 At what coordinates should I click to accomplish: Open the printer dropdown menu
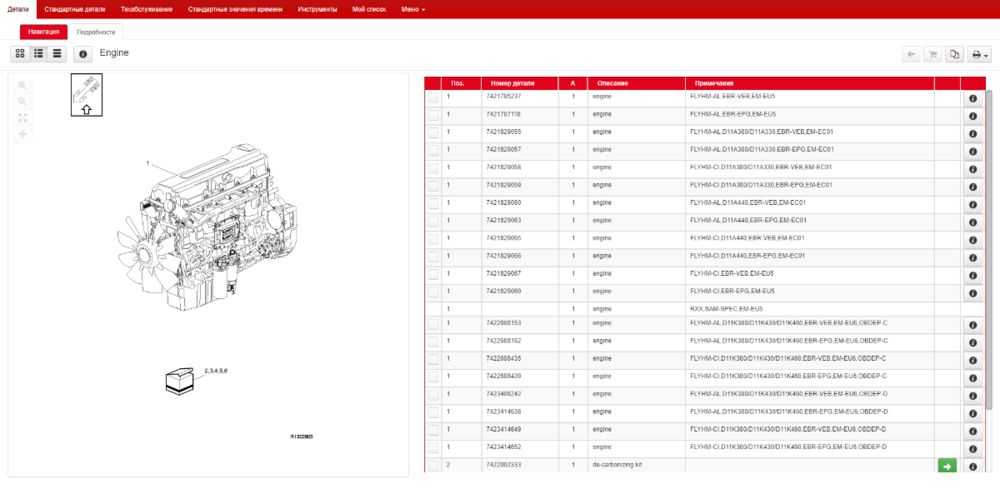coord(980,55)
